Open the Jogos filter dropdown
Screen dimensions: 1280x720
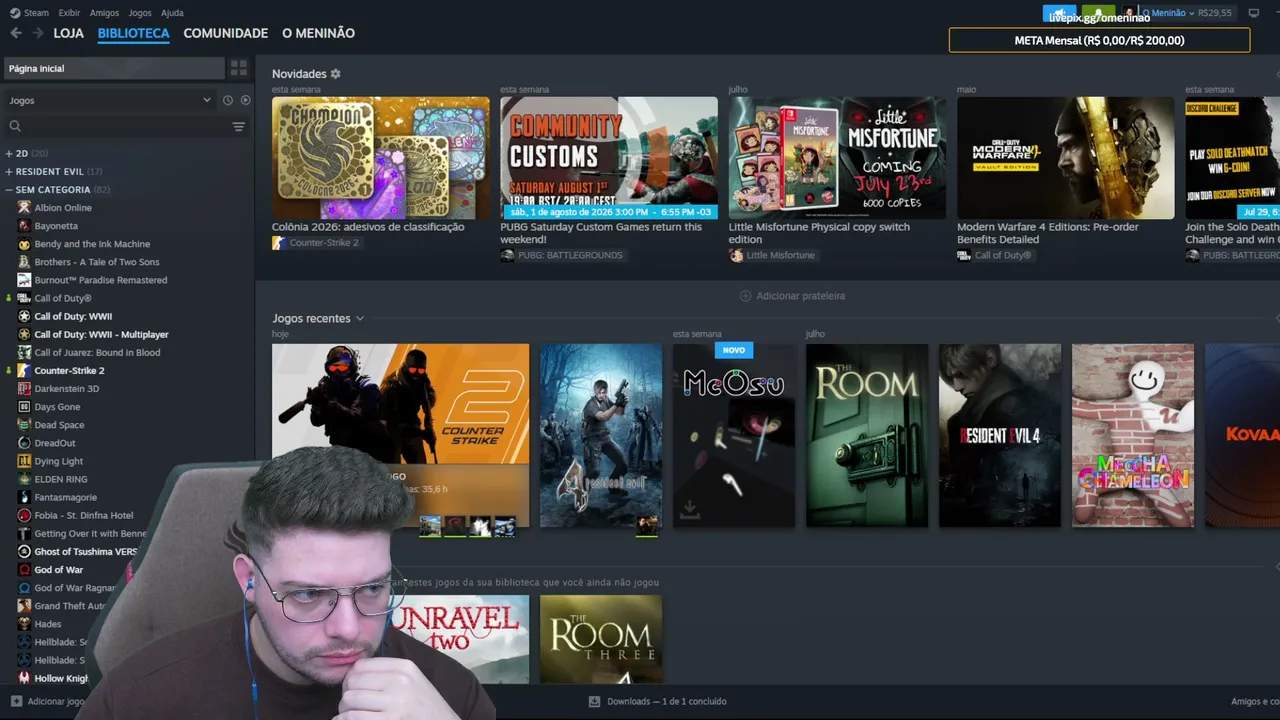(x=110, y=100)
